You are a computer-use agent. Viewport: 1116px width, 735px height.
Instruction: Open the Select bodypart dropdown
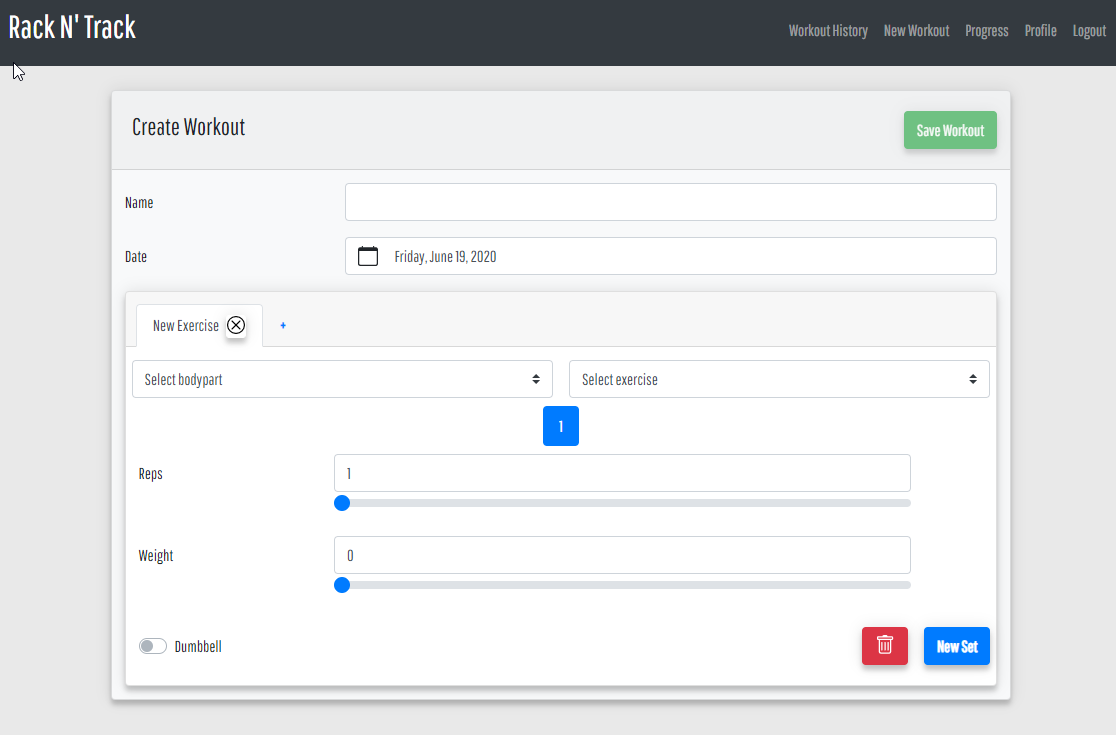tap(342, 379)
